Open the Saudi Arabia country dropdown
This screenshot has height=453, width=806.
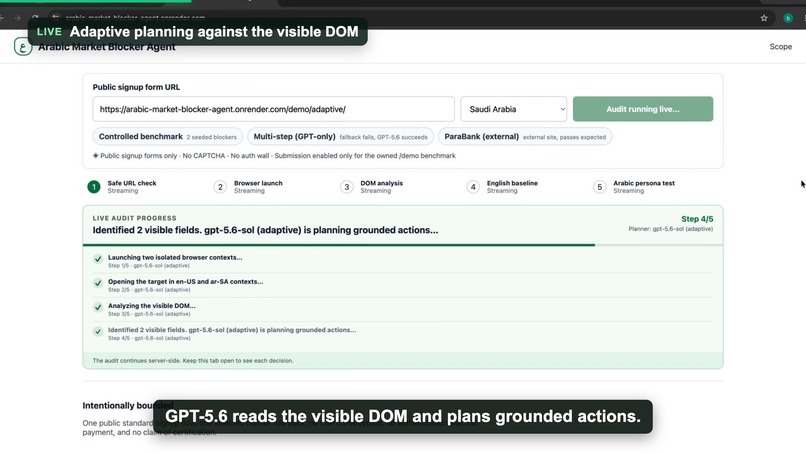[514, 109]
